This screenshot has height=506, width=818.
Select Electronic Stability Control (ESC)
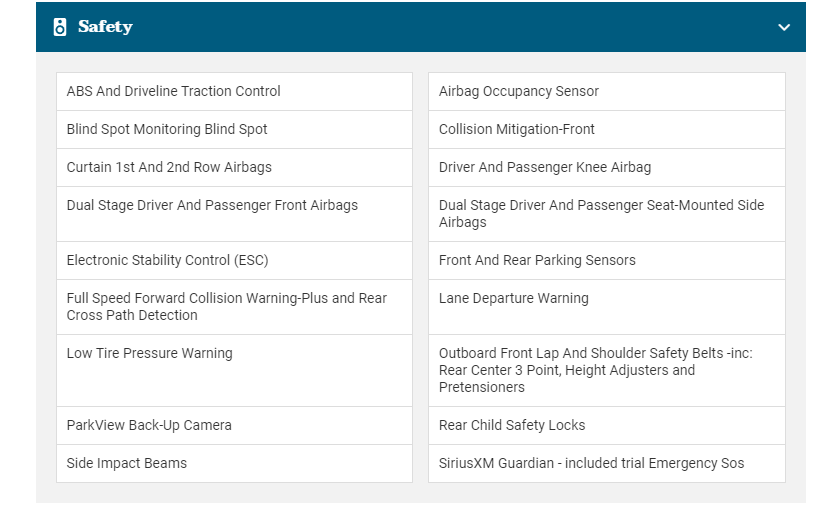click(x=168, y=260)
